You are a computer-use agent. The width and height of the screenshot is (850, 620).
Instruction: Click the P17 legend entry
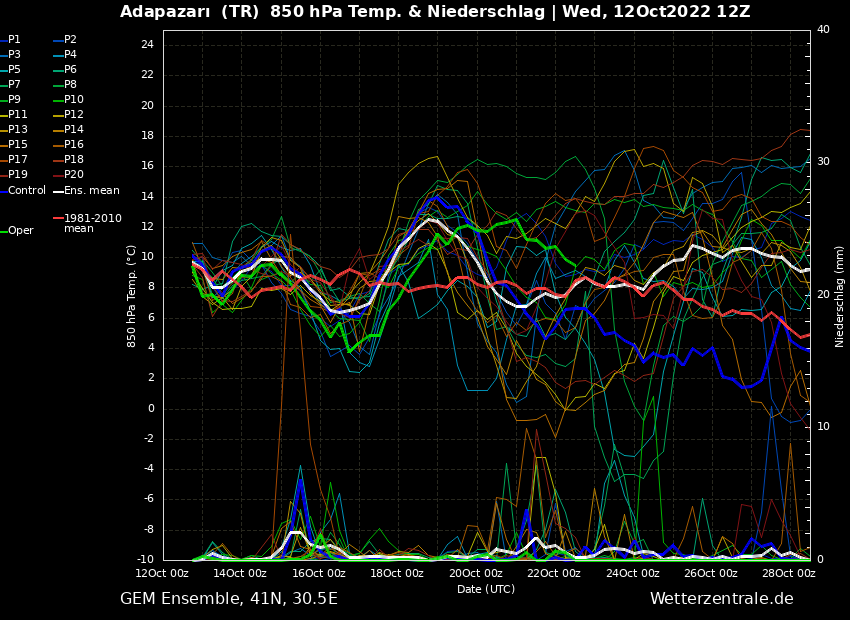[14, 159]
